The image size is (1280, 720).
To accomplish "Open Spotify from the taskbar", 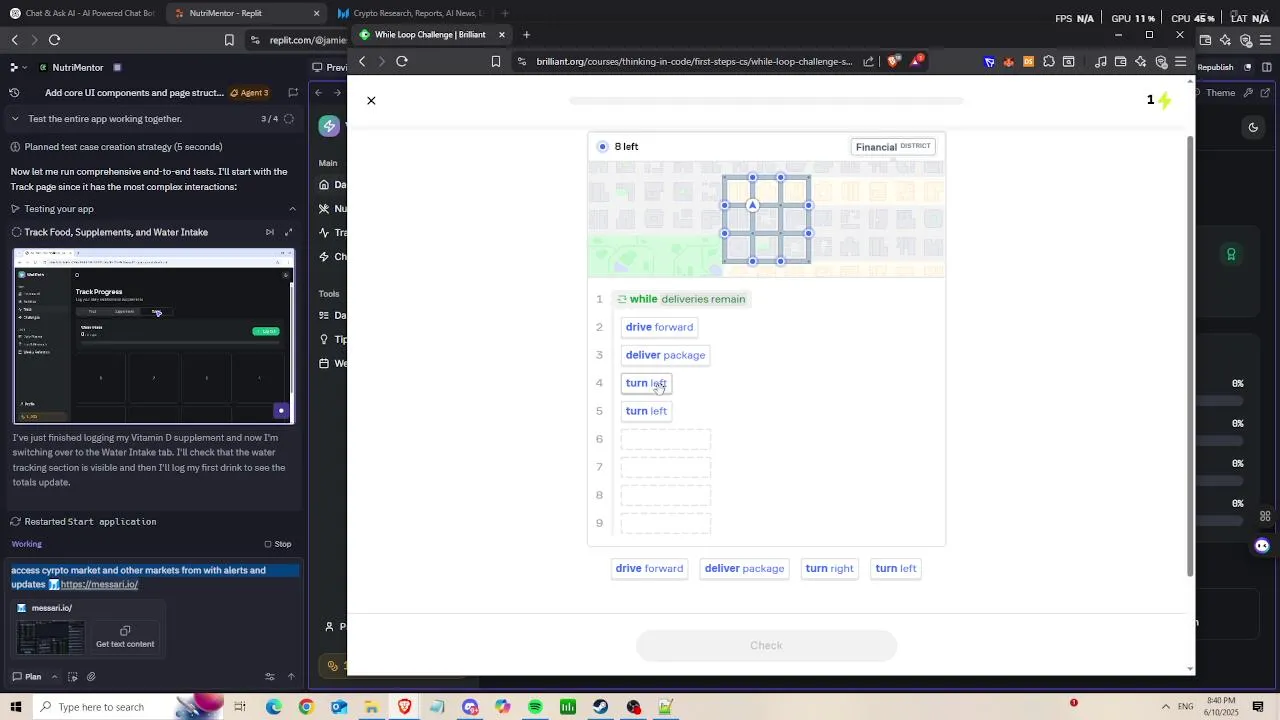I will pyautogui.click(x=535, y=707).
